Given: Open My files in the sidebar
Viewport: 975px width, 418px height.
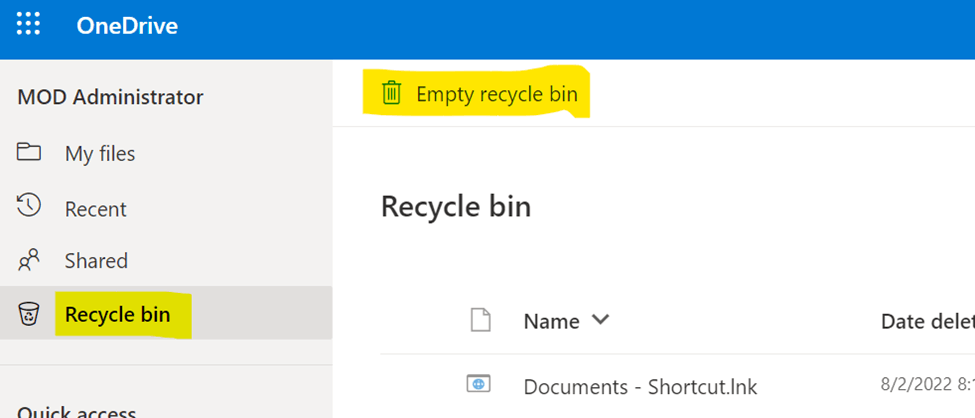Looking at the screenshot, I should (x=99, y=154).
